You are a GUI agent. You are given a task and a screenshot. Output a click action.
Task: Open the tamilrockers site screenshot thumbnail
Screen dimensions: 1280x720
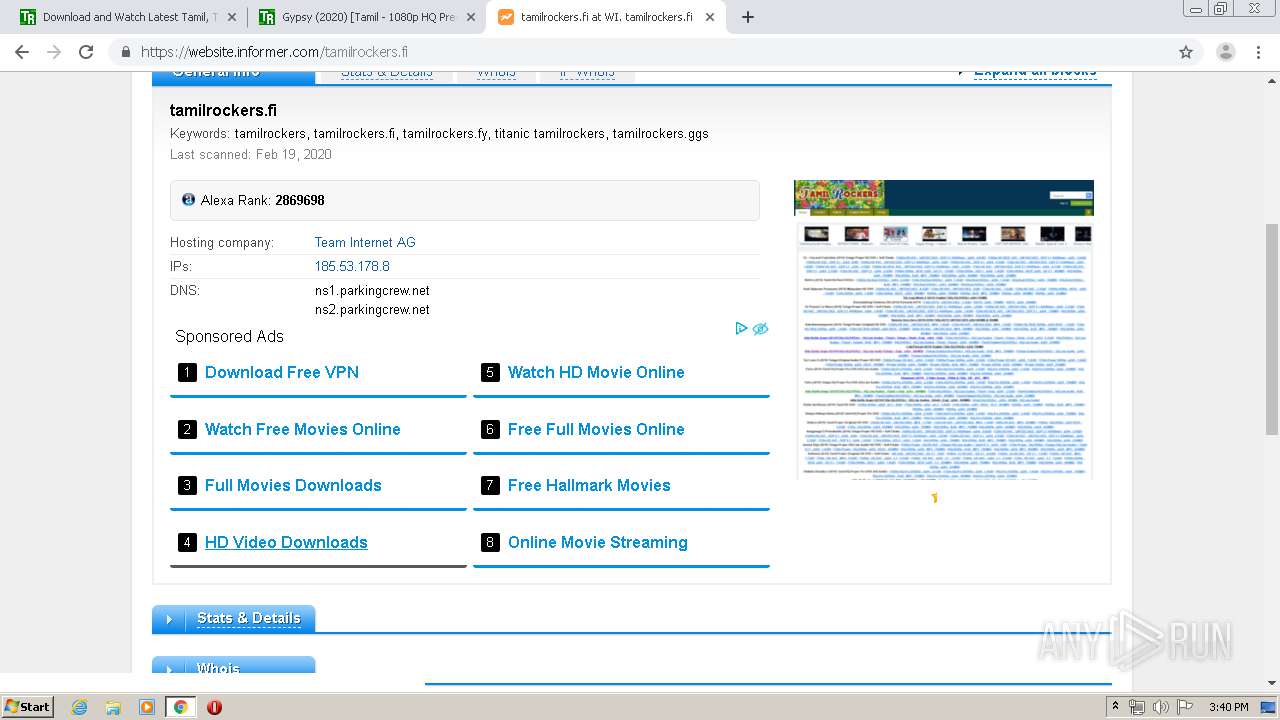[x=944, y=330]
